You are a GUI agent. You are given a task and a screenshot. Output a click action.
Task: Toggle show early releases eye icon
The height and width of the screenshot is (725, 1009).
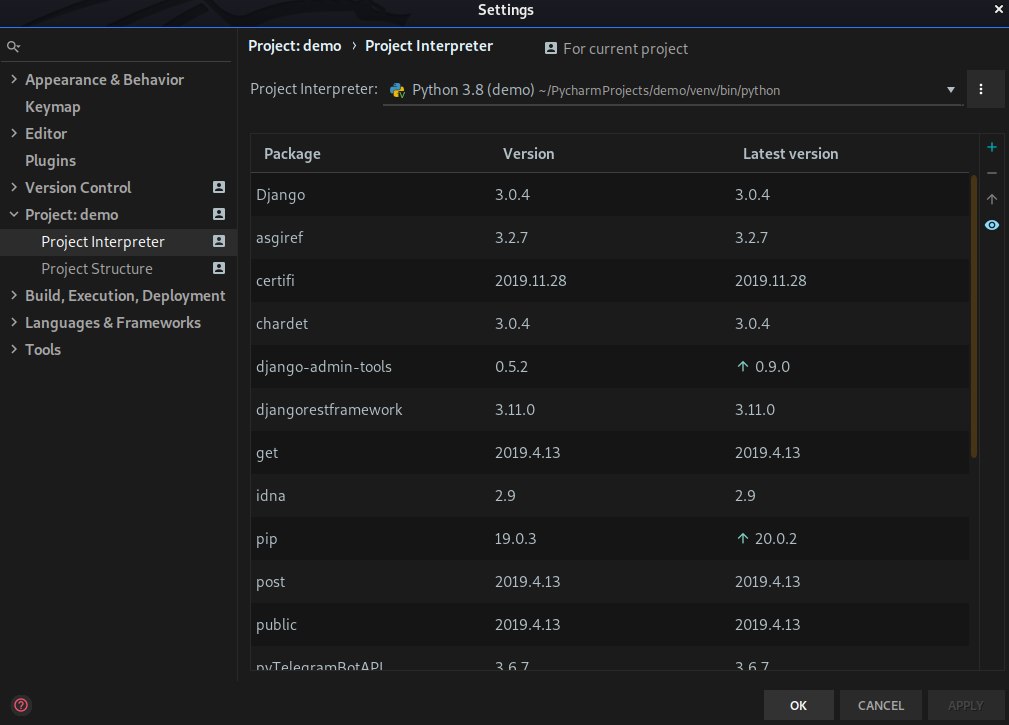(992, 225)
